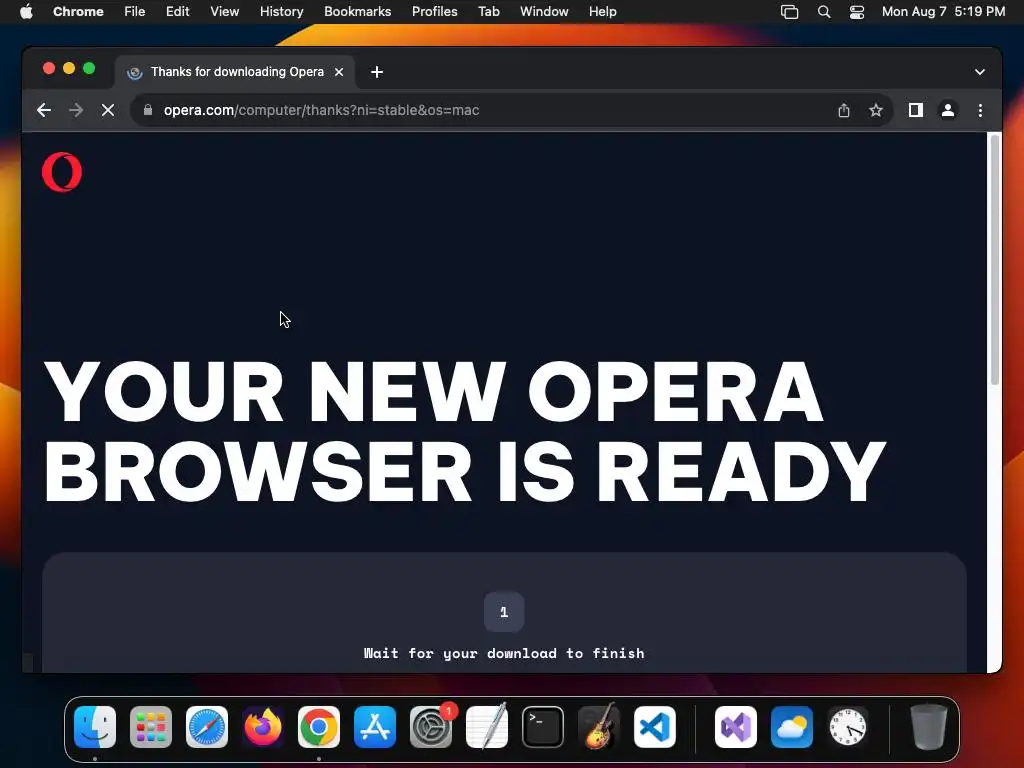Open App Store from the dock
Screen dimensions: 1024x768
375,727
